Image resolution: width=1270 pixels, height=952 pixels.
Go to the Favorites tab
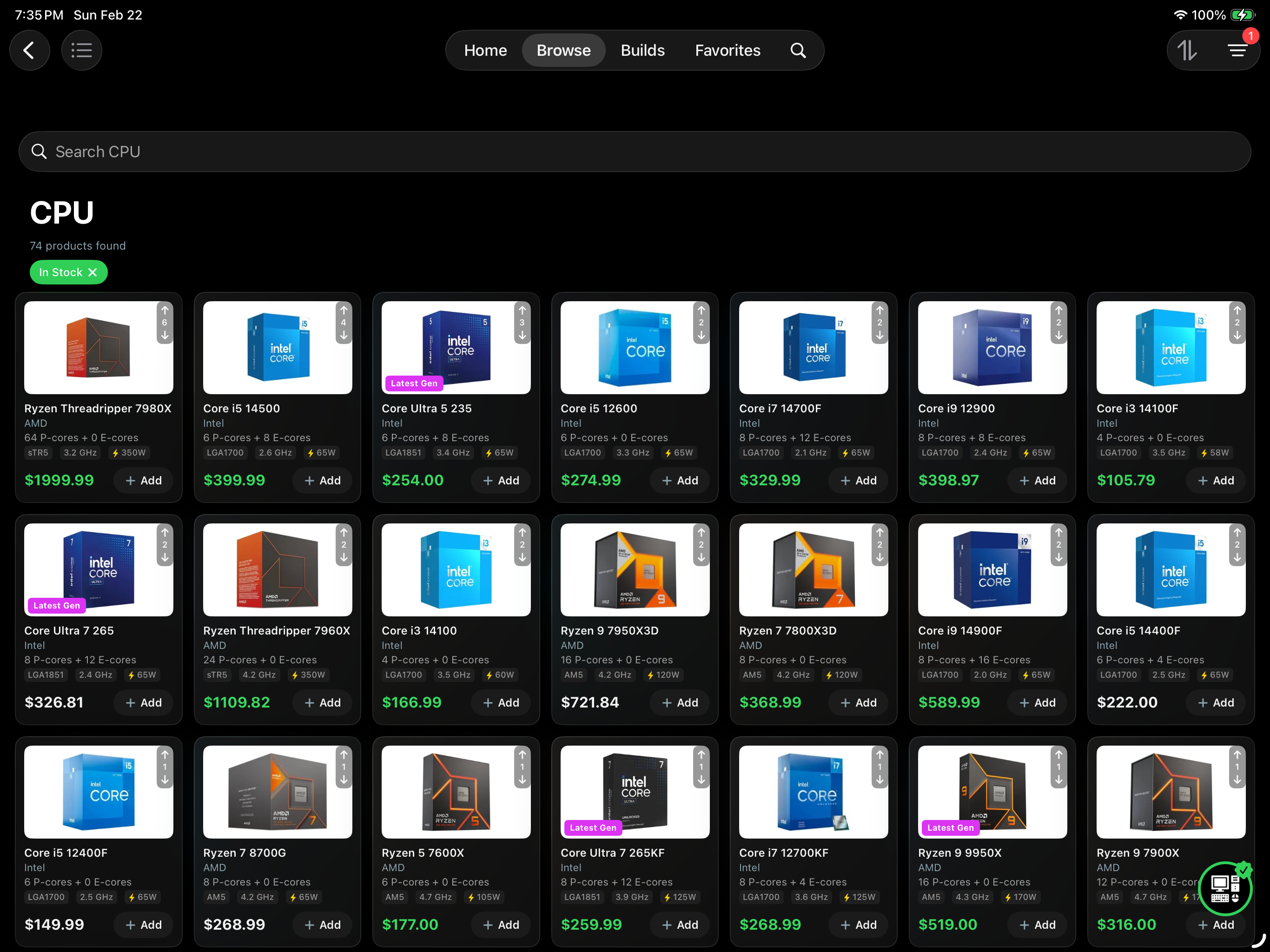728,51
